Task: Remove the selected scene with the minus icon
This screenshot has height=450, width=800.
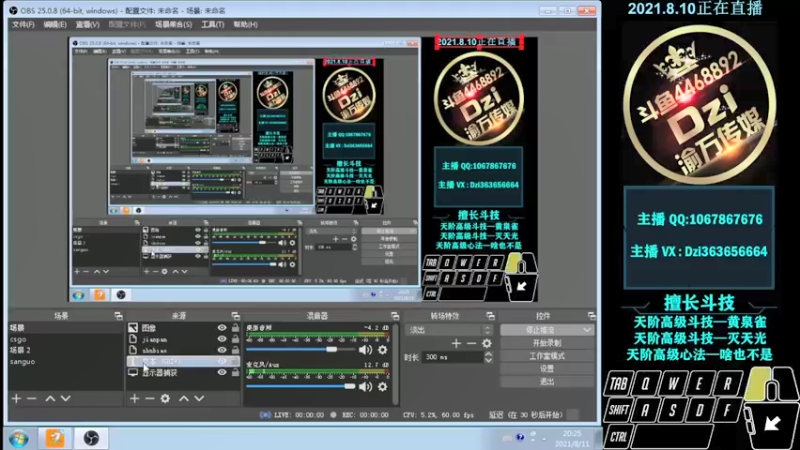Action: [32, 398]
